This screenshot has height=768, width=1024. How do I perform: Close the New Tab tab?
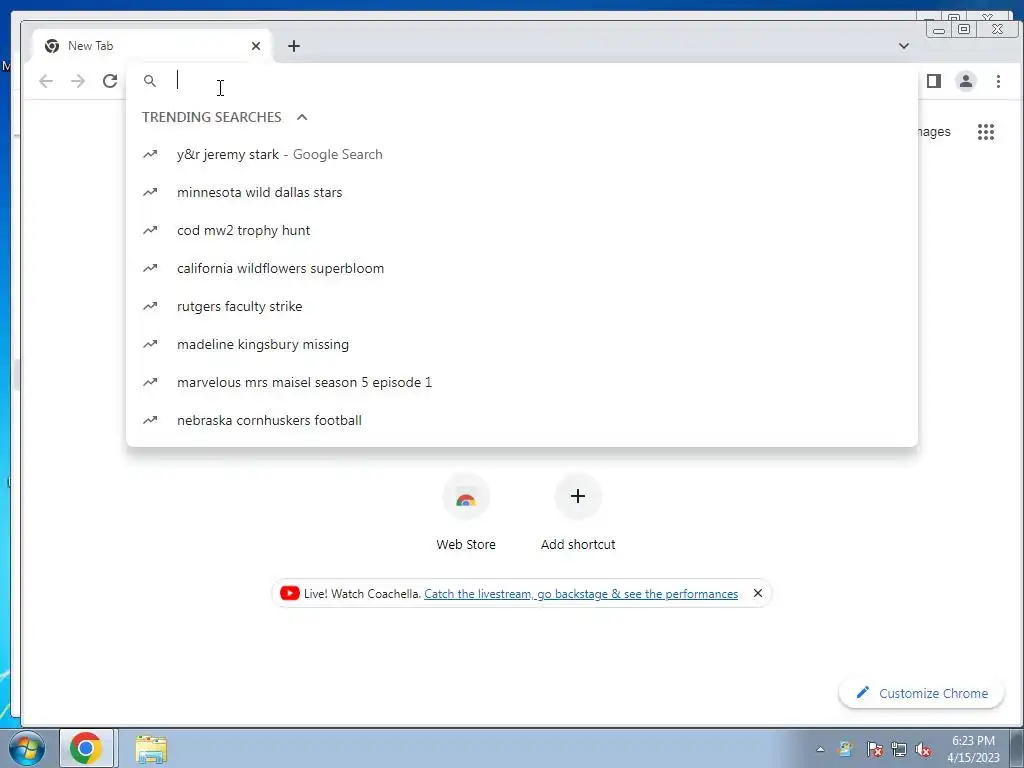(x=256, y=46)
